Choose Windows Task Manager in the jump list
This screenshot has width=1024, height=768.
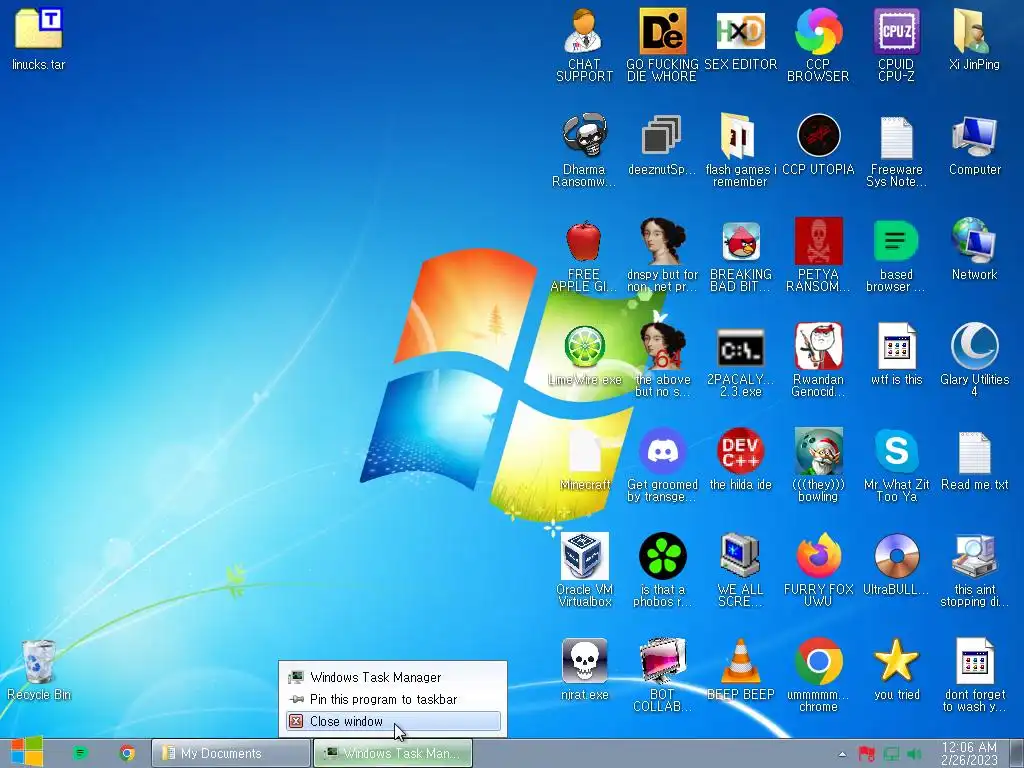pos(393,677)
